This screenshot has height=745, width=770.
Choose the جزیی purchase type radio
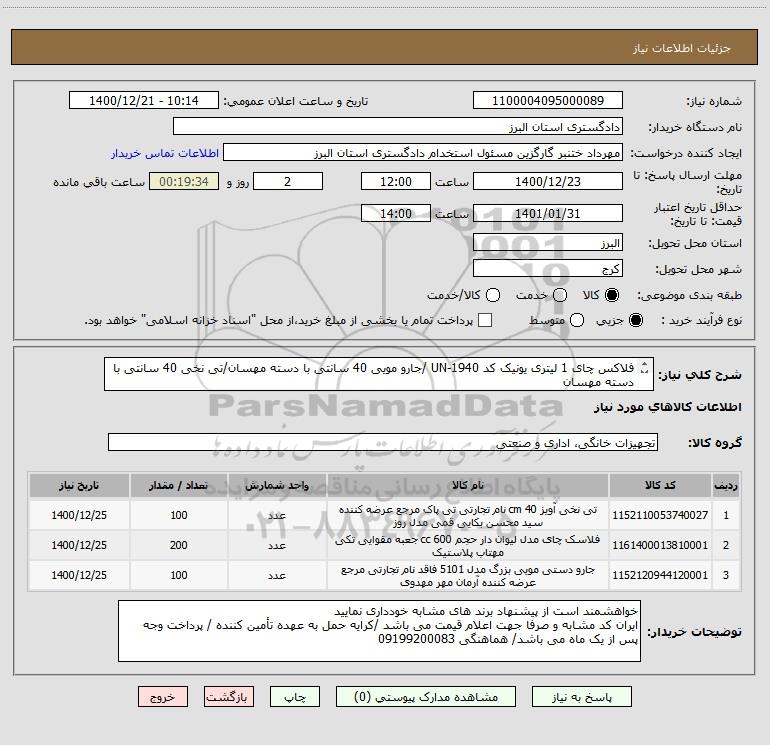(x=636, y=320)
